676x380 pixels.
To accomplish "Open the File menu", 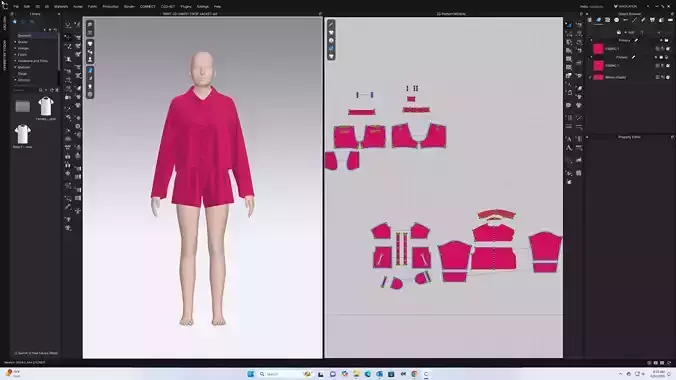I will coord(16,6).
